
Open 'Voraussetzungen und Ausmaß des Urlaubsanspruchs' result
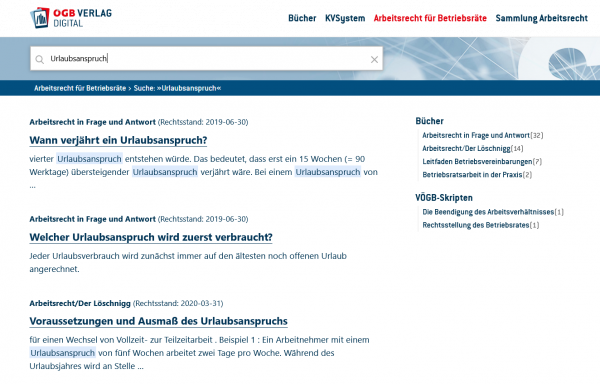158,321
